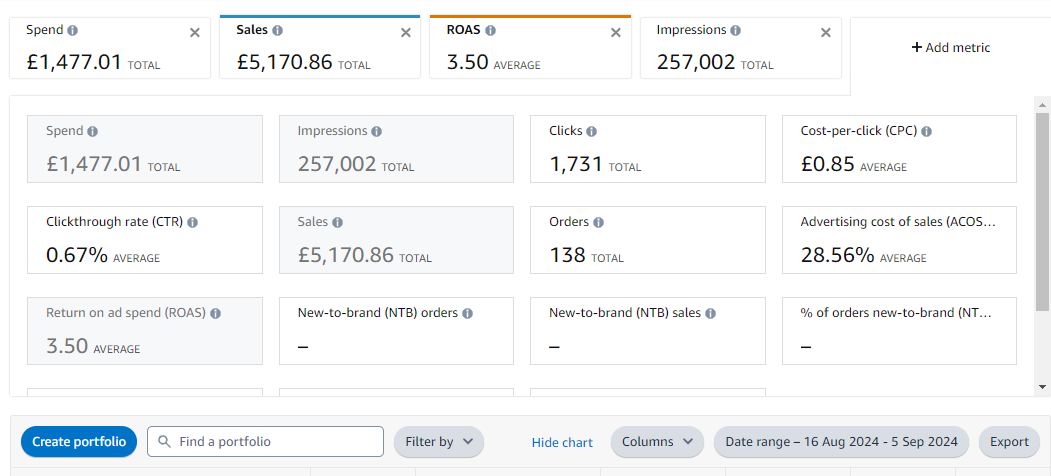
Task: Select the New-to-brand (NTB) orders card
Action: (x=396, y=331)
